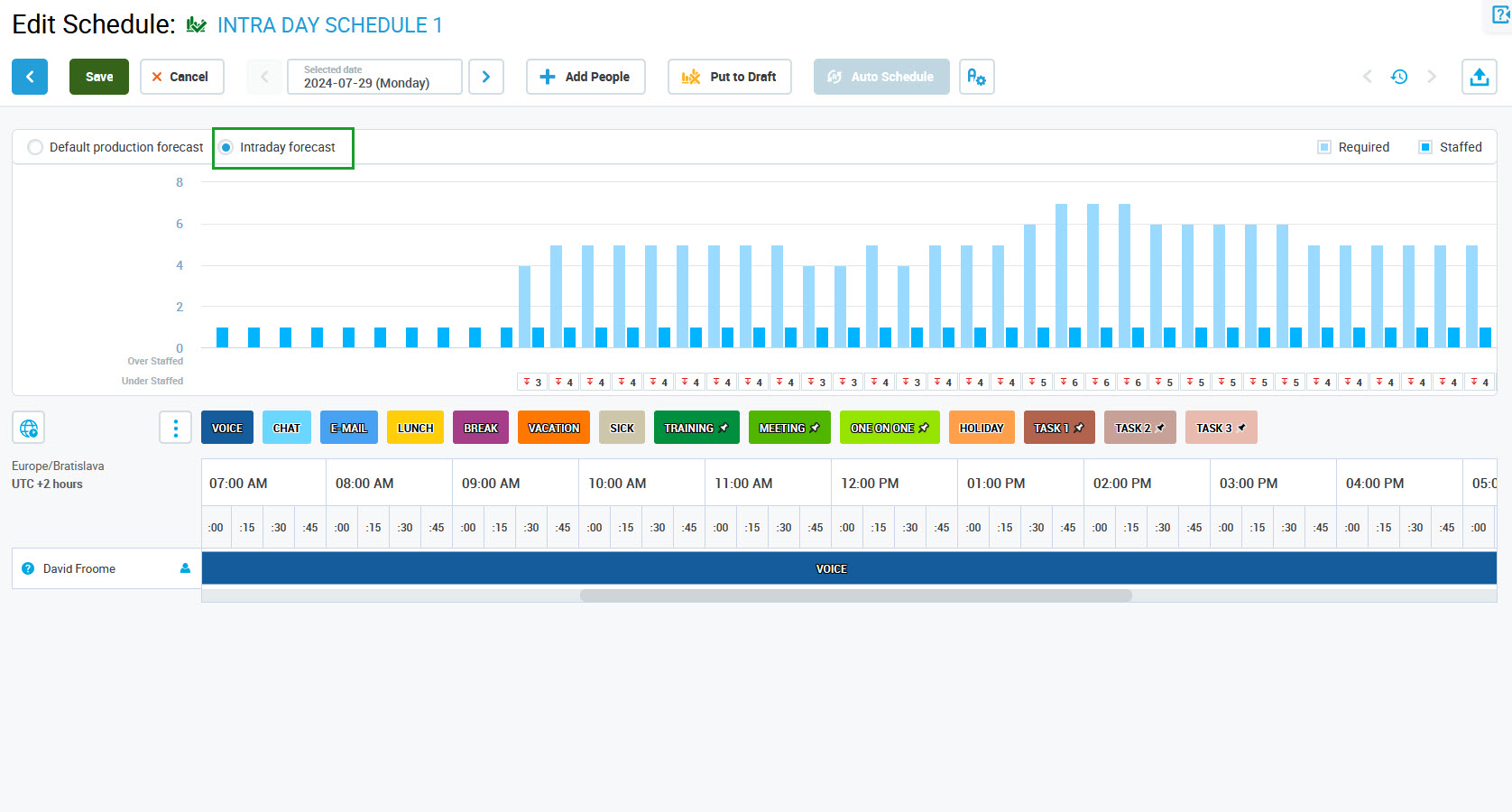Click the person icon beside David Froome
The width and height of the screenshot is (1512, 812).
(185, 568)
